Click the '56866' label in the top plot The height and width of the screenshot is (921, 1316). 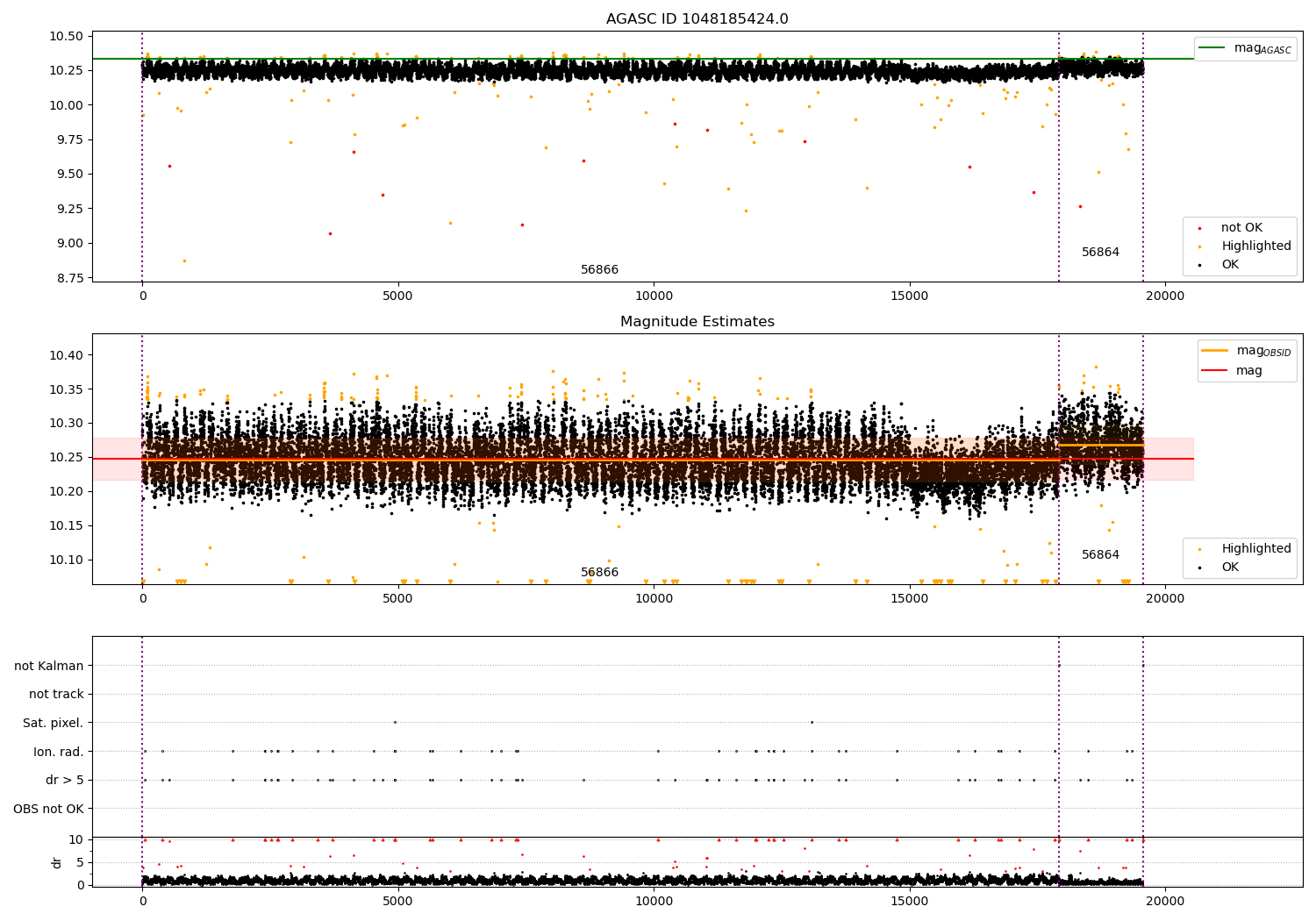pos(599,270)
